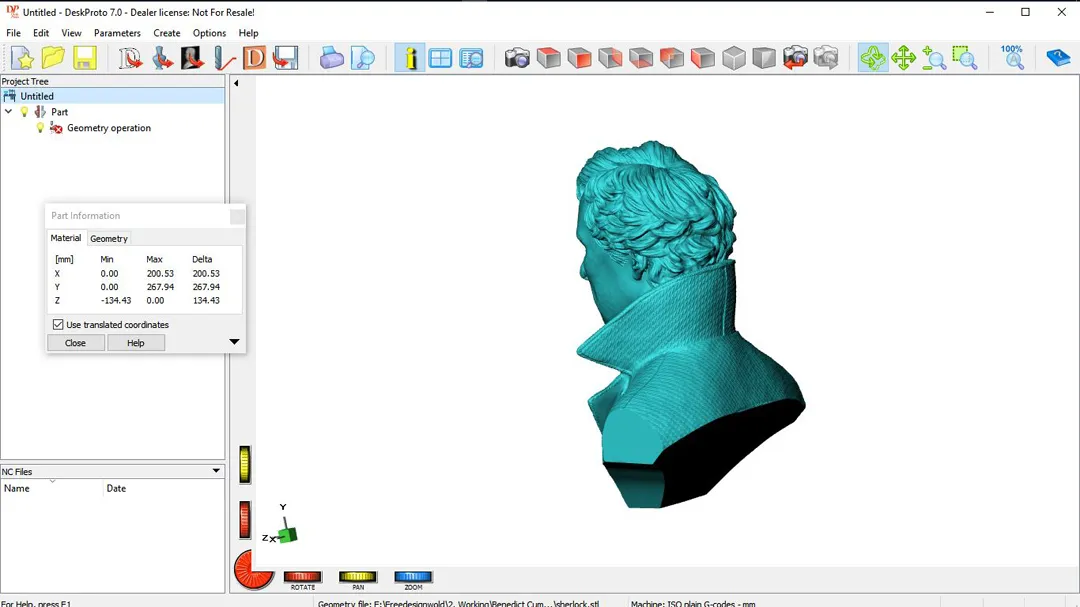Click the yellow vertical thumbwheel
This screenshot has height=607, width=1080.
pos(245,464)
